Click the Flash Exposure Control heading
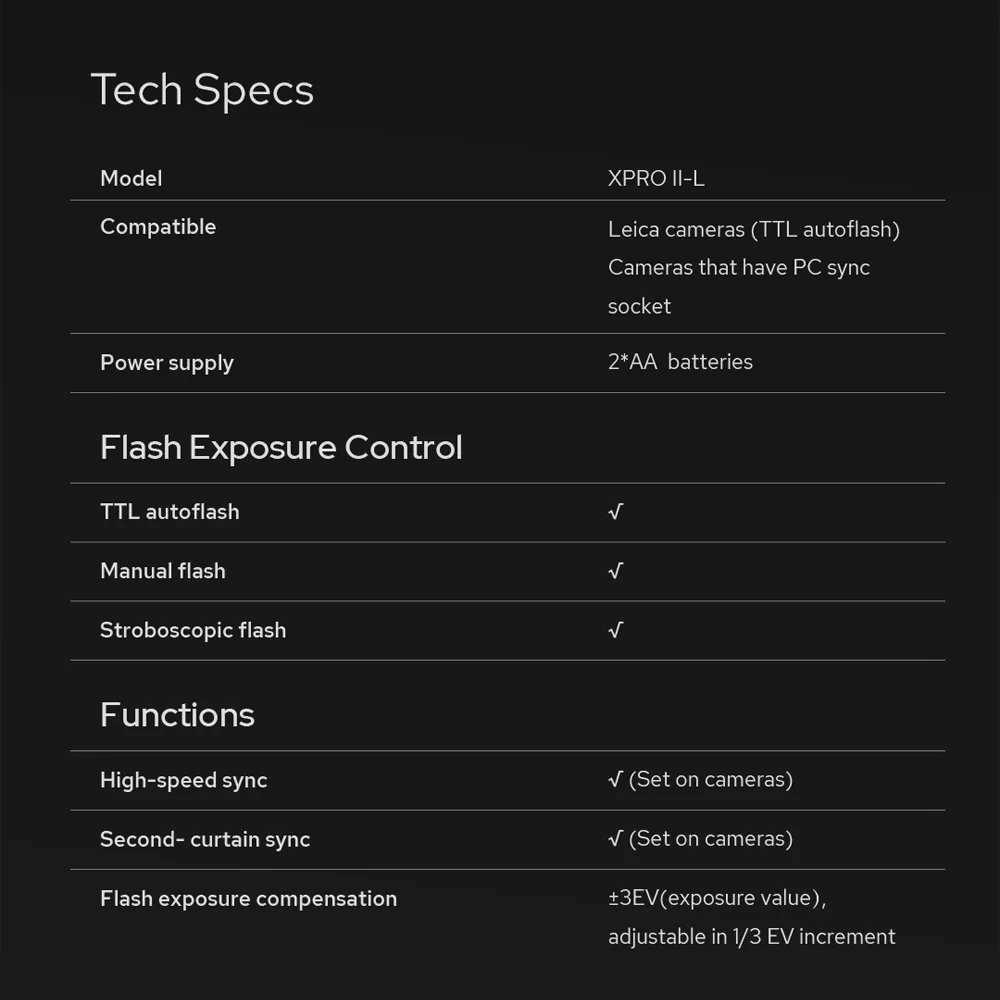This screenshot has width=1000, height=1000. tap(281, 447)
